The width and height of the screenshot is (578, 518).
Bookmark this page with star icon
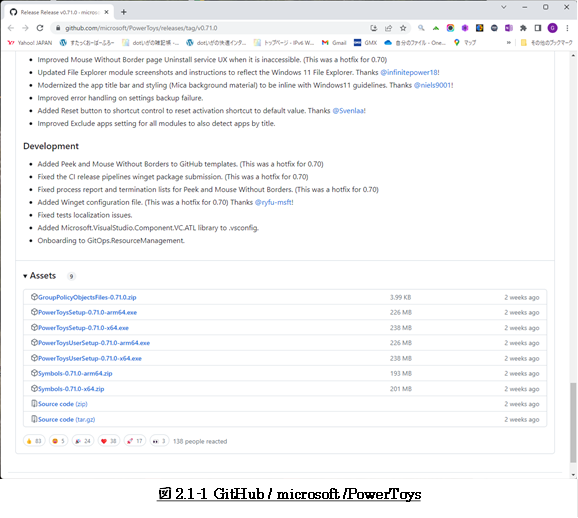point(403,28)
